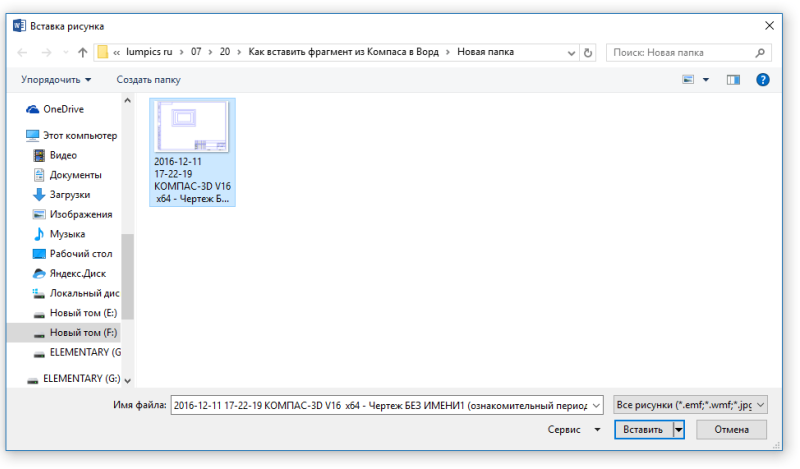Open the 'Упорядочить' menu
The height and width of the screenshot is (469, 800).
coord(56,80)
